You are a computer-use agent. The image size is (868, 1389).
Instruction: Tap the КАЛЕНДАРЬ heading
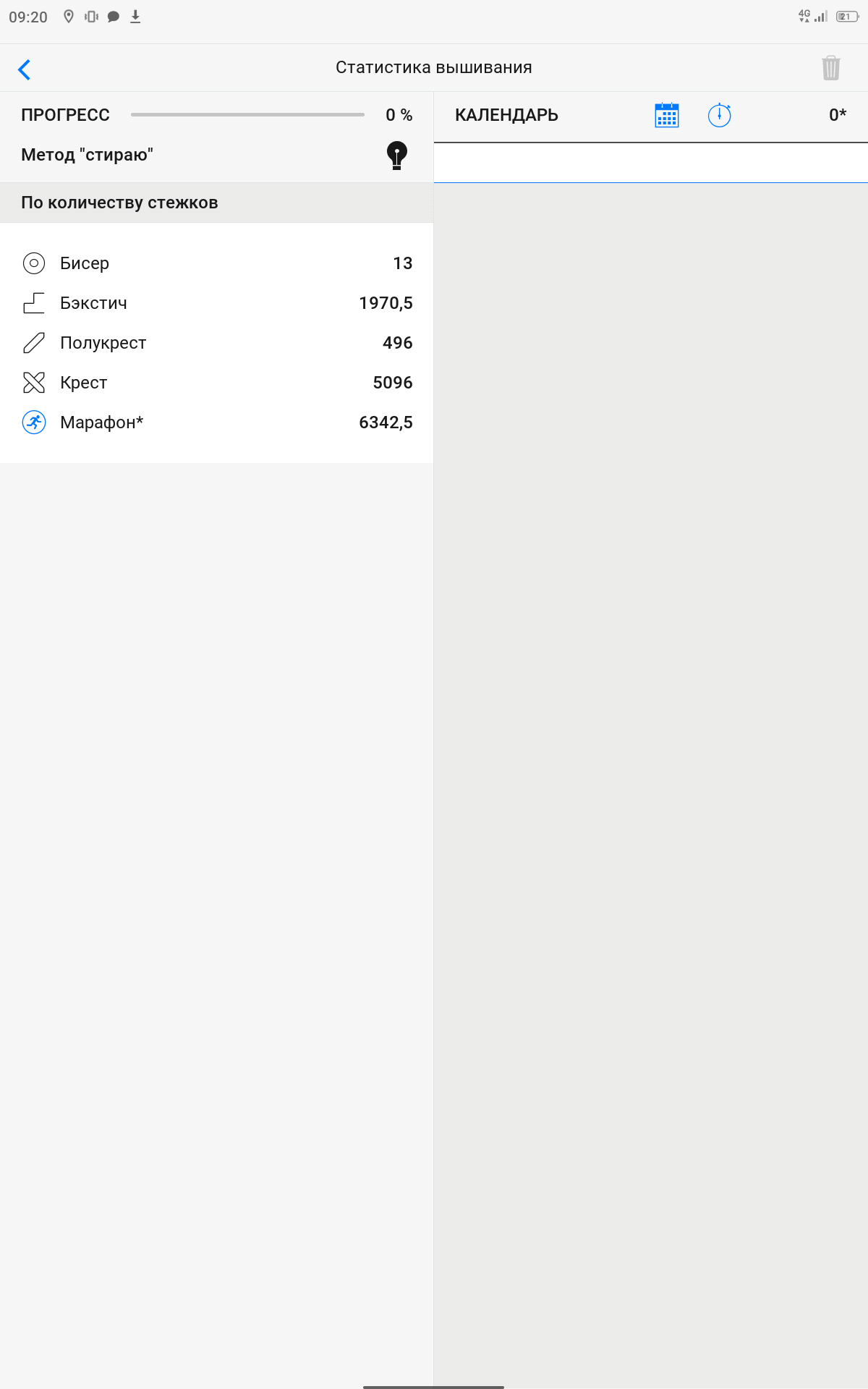pos(506,115)
